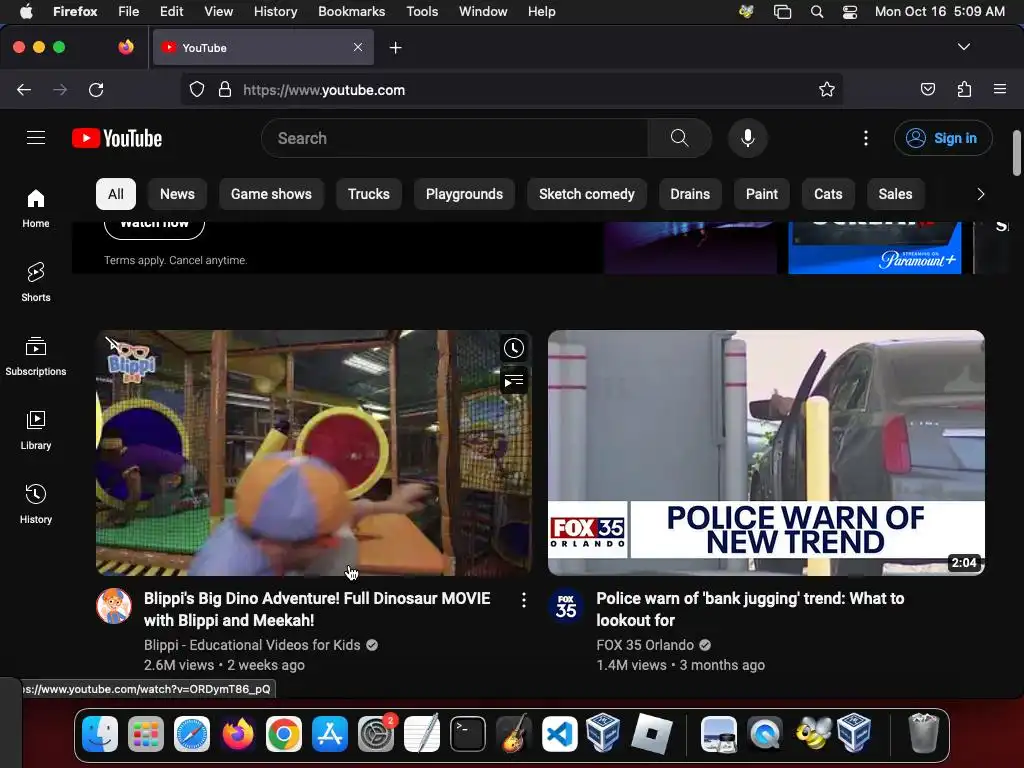Open FOX 35 Orlando channel link
This screenshot has height=768, width=1024.
pos(645,645)
